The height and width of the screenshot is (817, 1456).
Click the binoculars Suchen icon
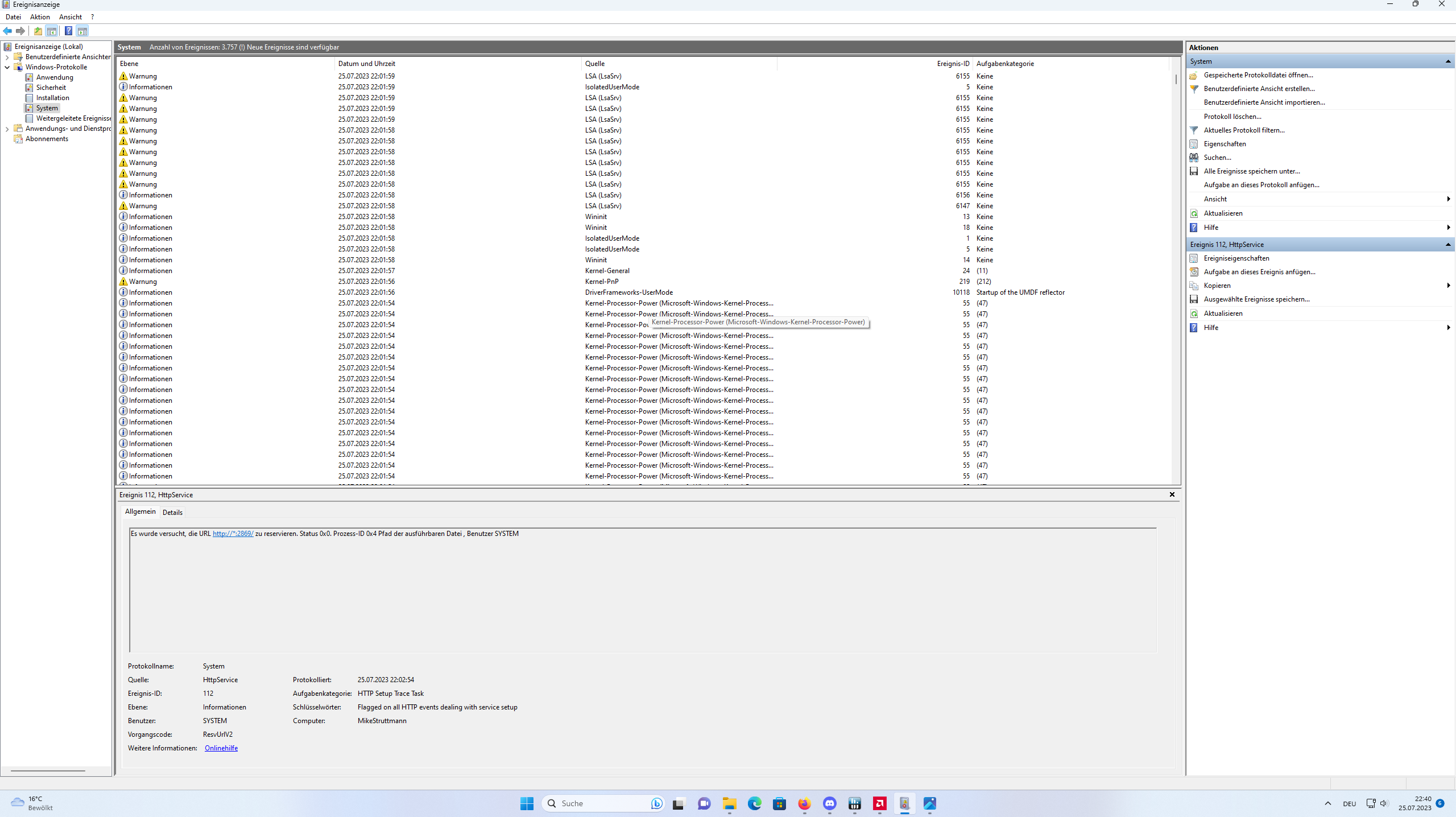click(1194, 158)
